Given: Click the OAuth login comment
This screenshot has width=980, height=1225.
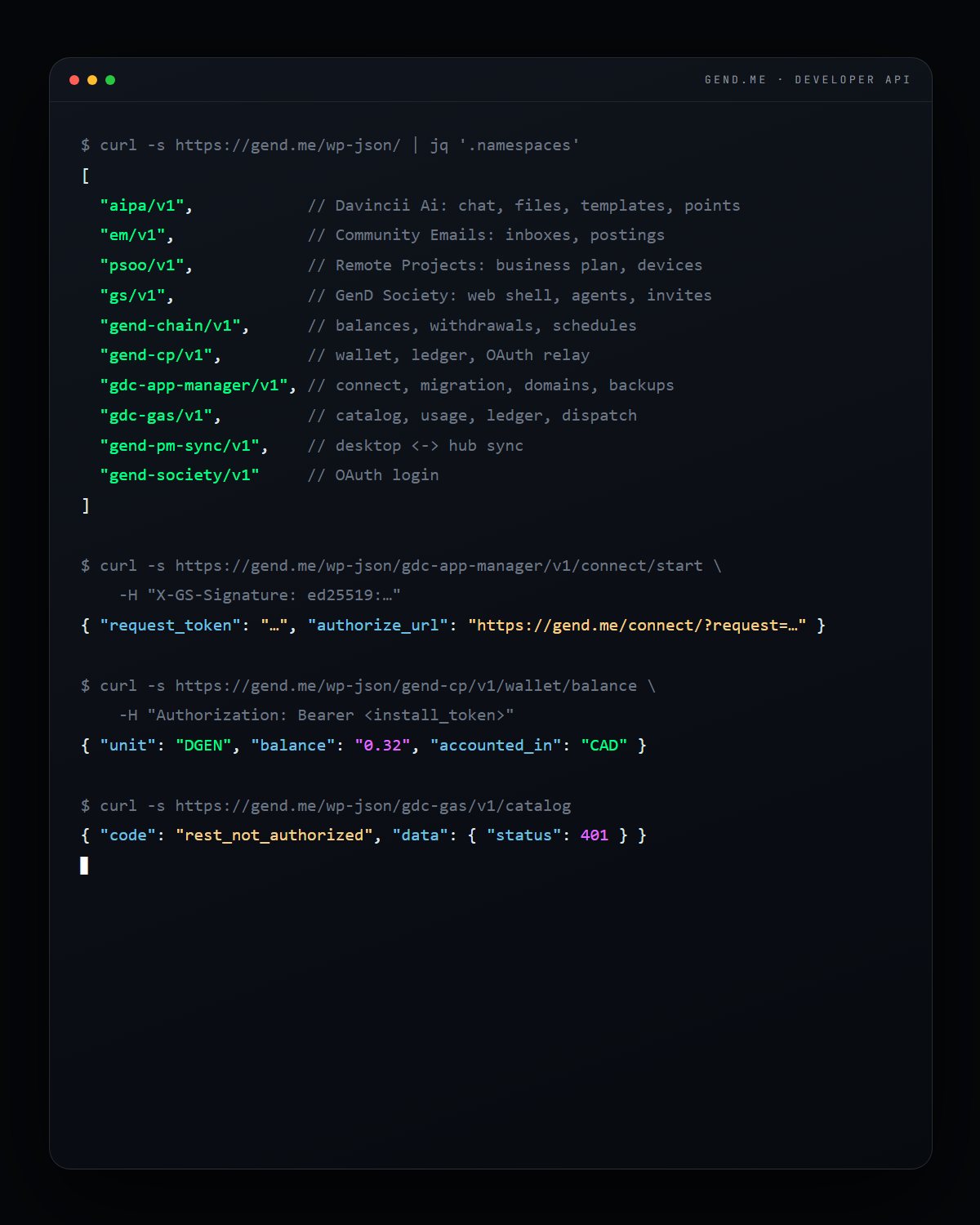Looking at the screenshot, I should click(x=372, y=475).
